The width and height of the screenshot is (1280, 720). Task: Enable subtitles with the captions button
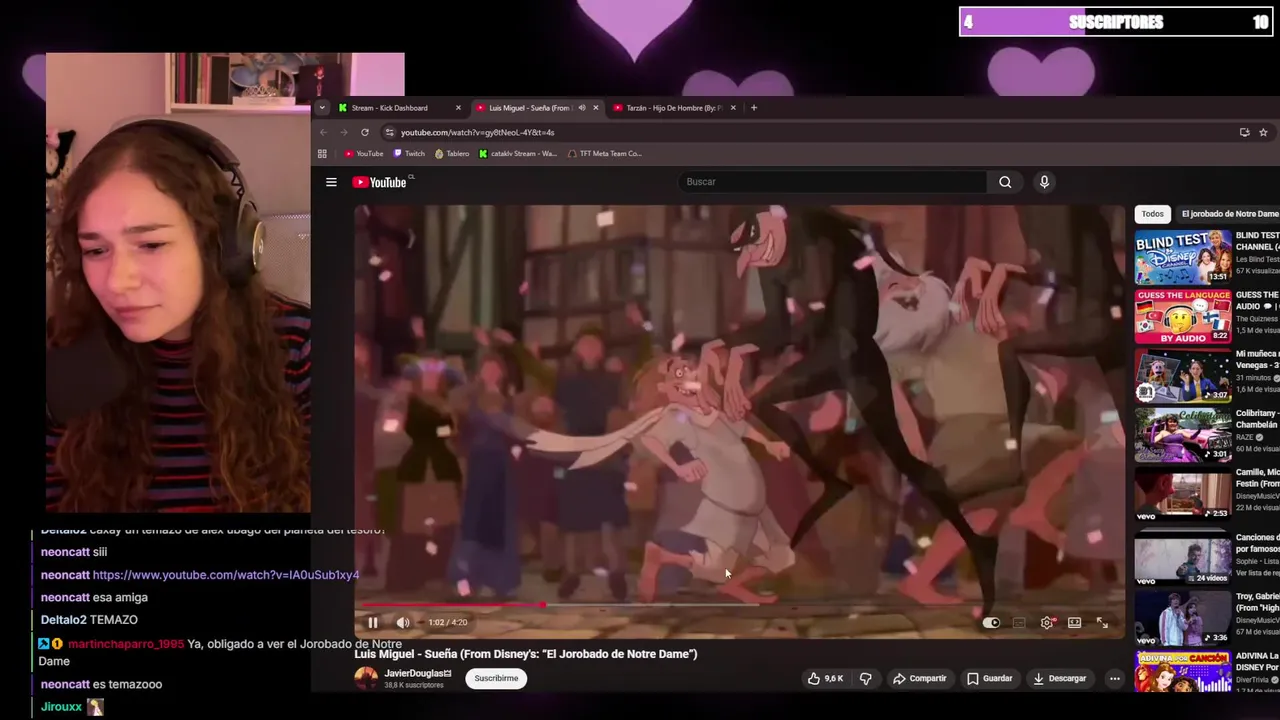click(x=1019, y=623)
